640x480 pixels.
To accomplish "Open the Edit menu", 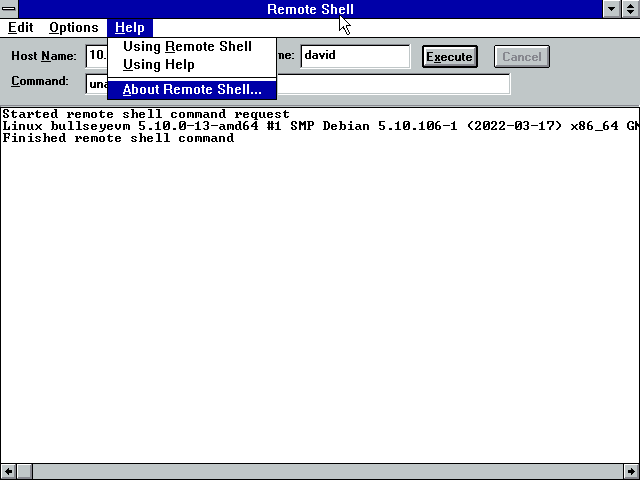I will 20,28.
